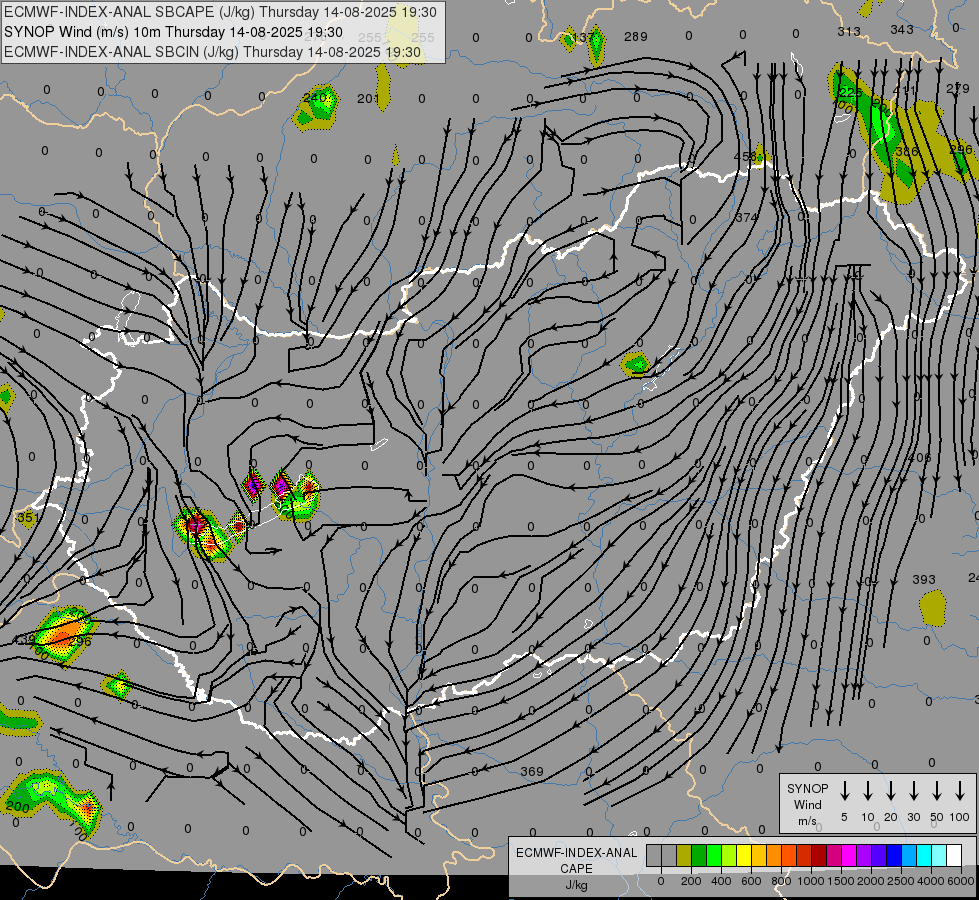
Task: Select the yellow CAPE legend swatch
Action: [x=744, y=855]
